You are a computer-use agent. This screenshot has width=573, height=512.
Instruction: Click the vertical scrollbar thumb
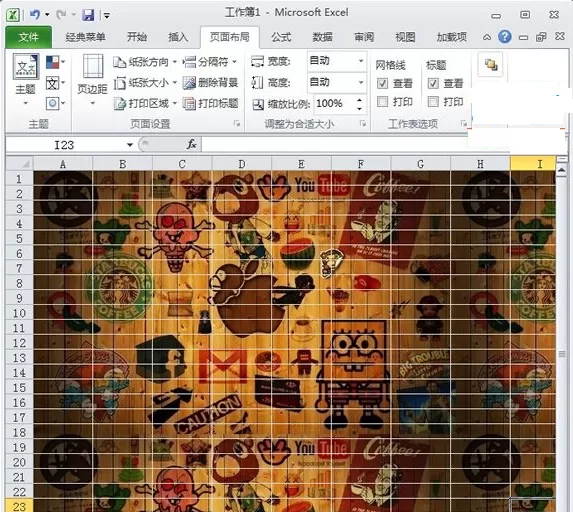pos(562,354)
